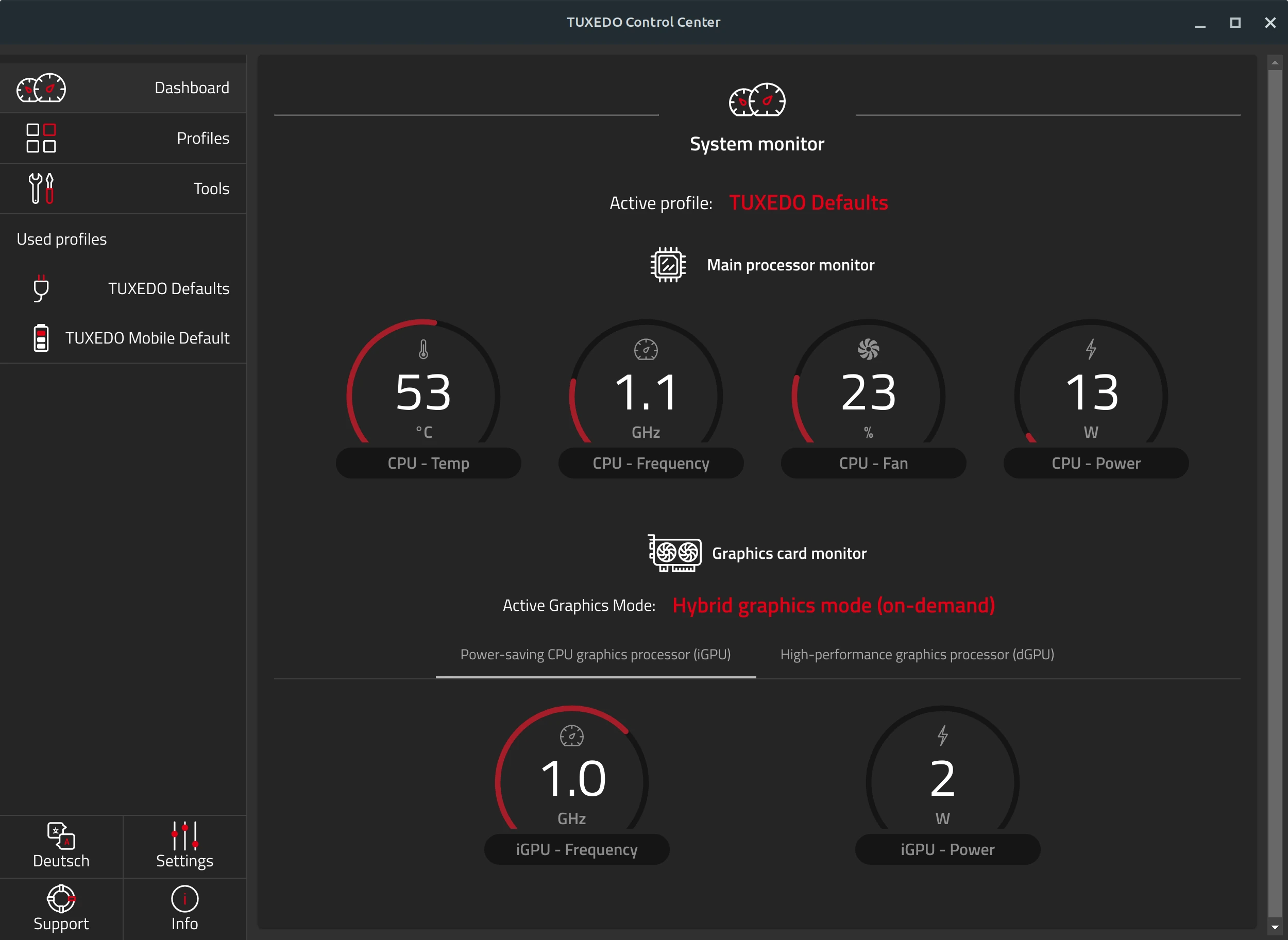
Task: Click the Settings sliders icon
Action: [x=184, y=836]
